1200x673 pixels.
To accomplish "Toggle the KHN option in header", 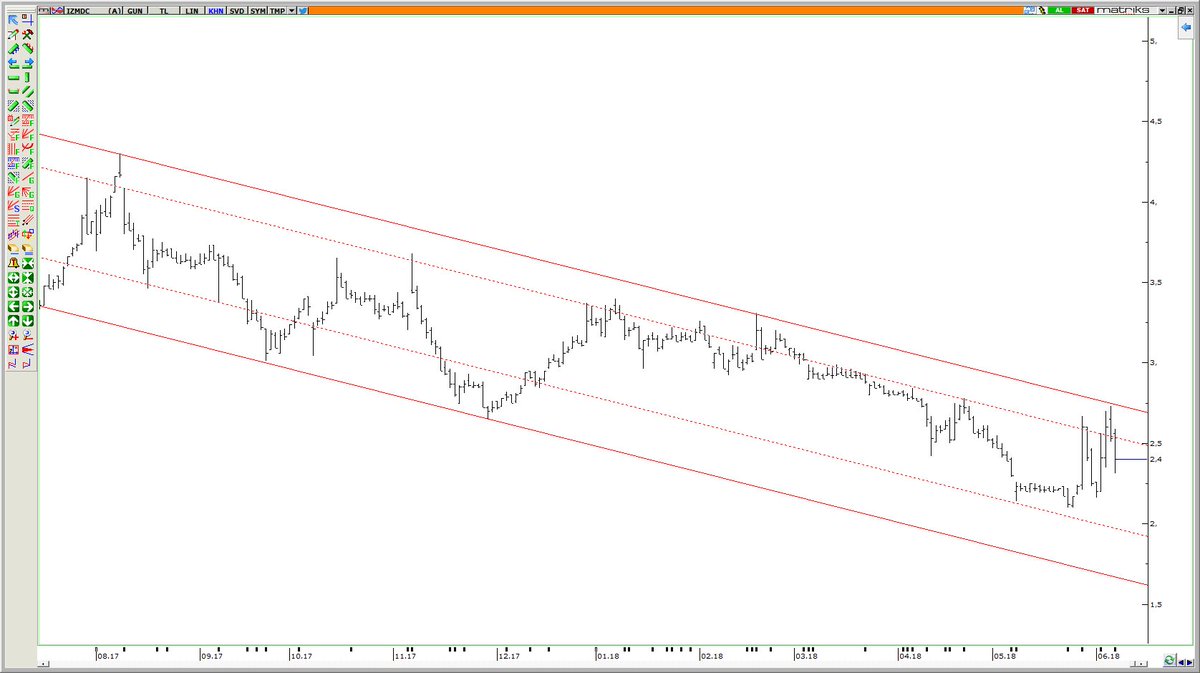I will (x=215, y=10).
